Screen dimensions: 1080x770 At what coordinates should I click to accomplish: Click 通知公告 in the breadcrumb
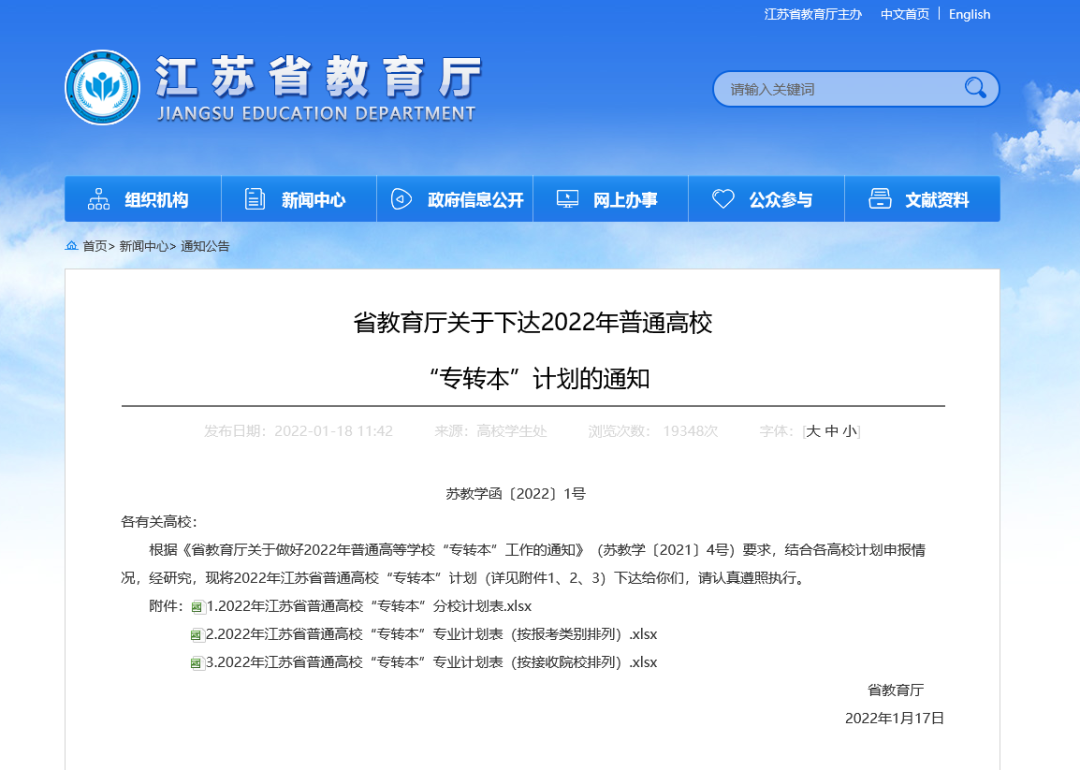tap(205, 246)
